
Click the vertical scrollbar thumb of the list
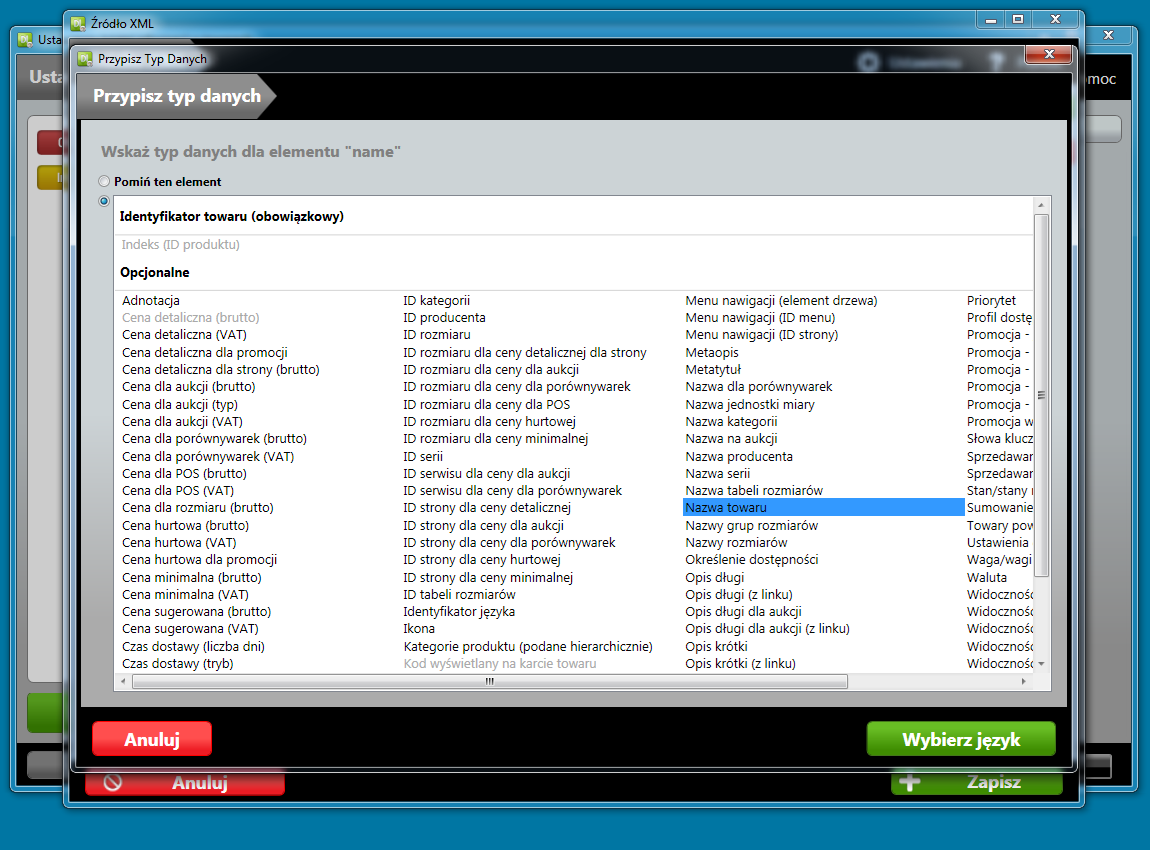(x=1041, y=395)
